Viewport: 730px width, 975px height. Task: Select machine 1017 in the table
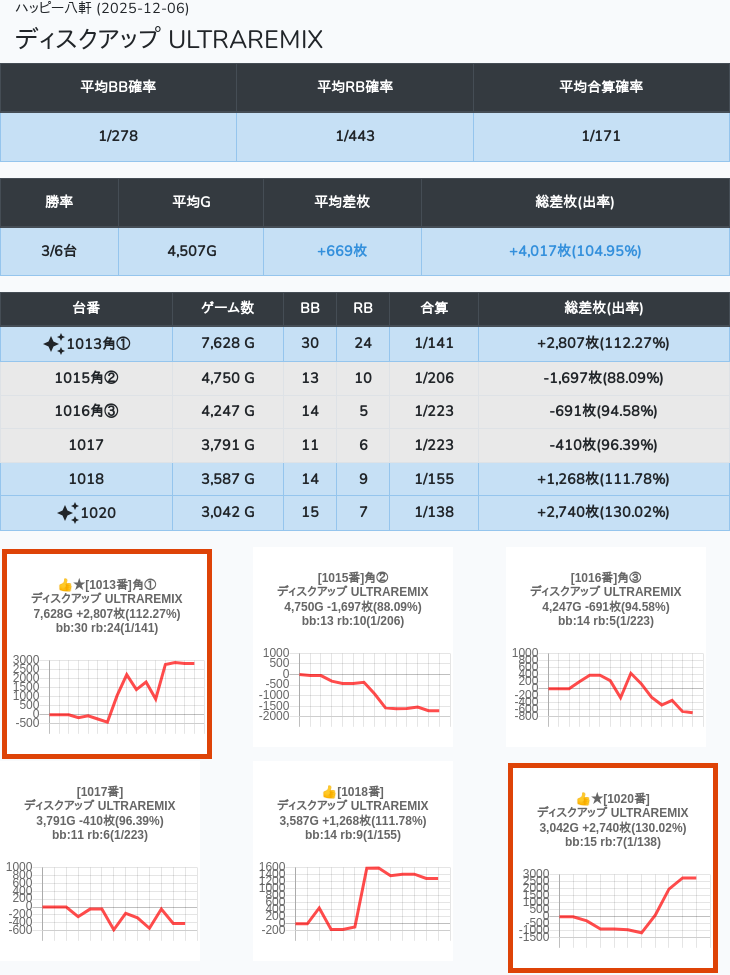(86, 445)
